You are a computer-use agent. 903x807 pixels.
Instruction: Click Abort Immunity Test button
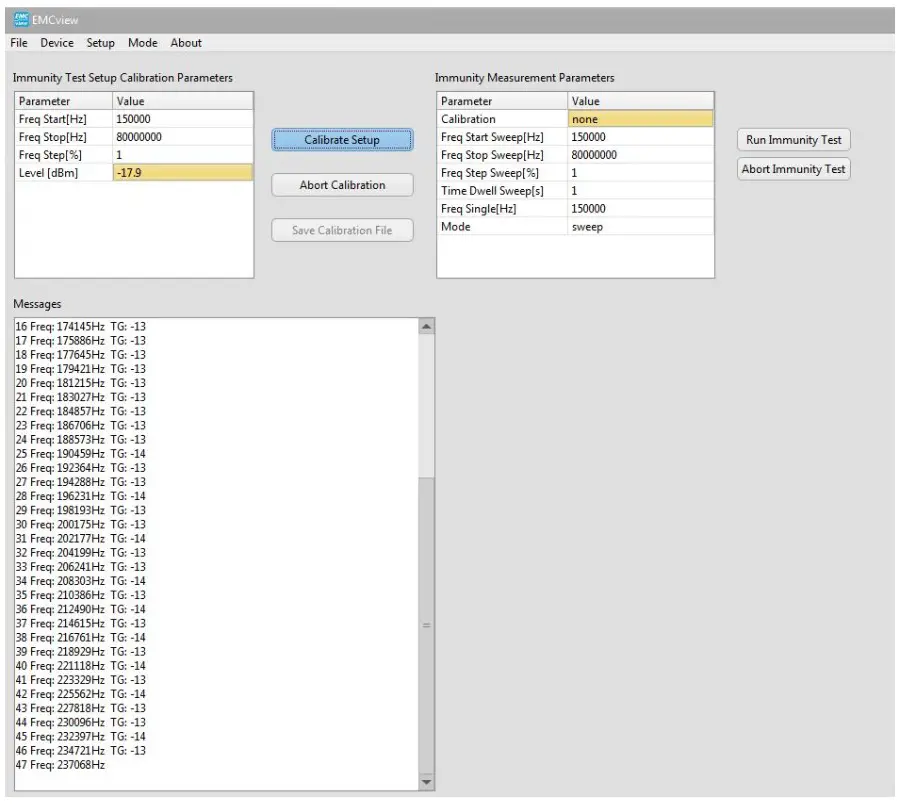coord(794,169)
